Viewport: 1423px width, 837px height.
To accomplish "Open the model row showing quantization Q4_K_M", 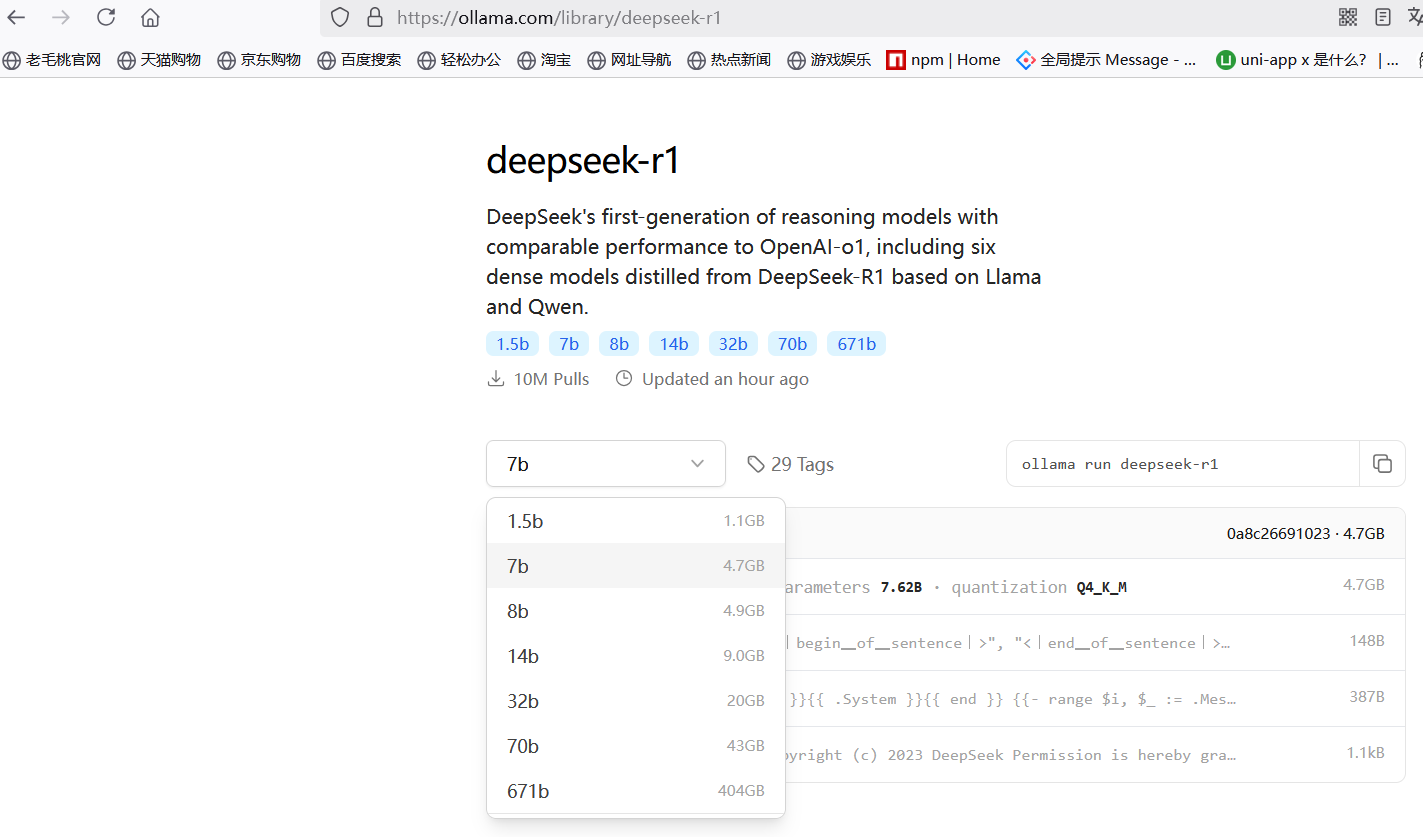I will (1095, 586).
